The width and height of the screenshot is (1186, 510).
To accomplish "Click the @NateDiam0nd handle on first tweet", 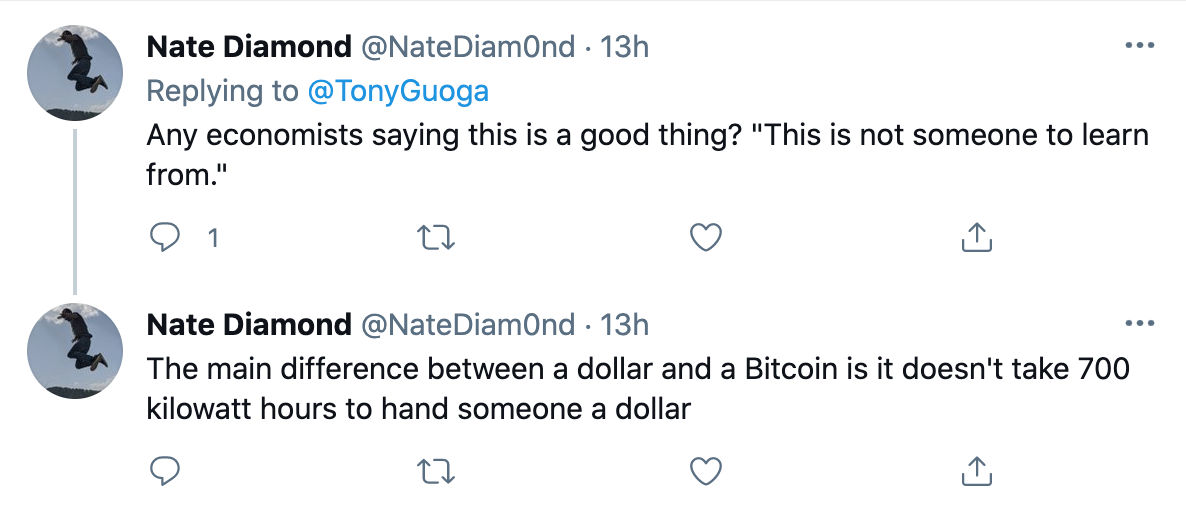I will coord(467,47).
